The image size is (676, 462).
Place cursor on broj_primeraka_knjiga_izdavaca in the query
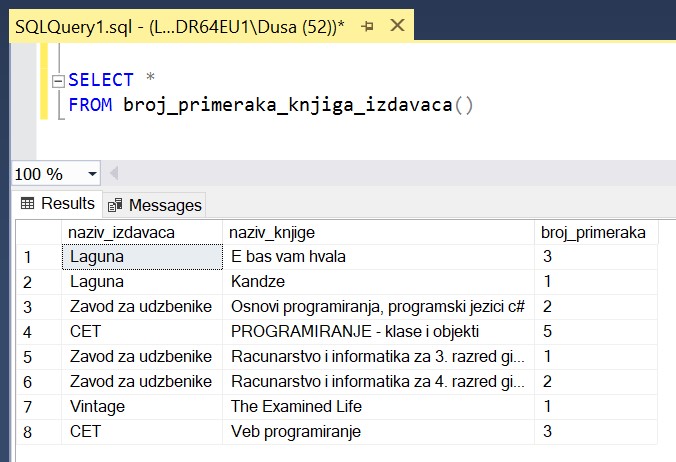coord(287,105)
